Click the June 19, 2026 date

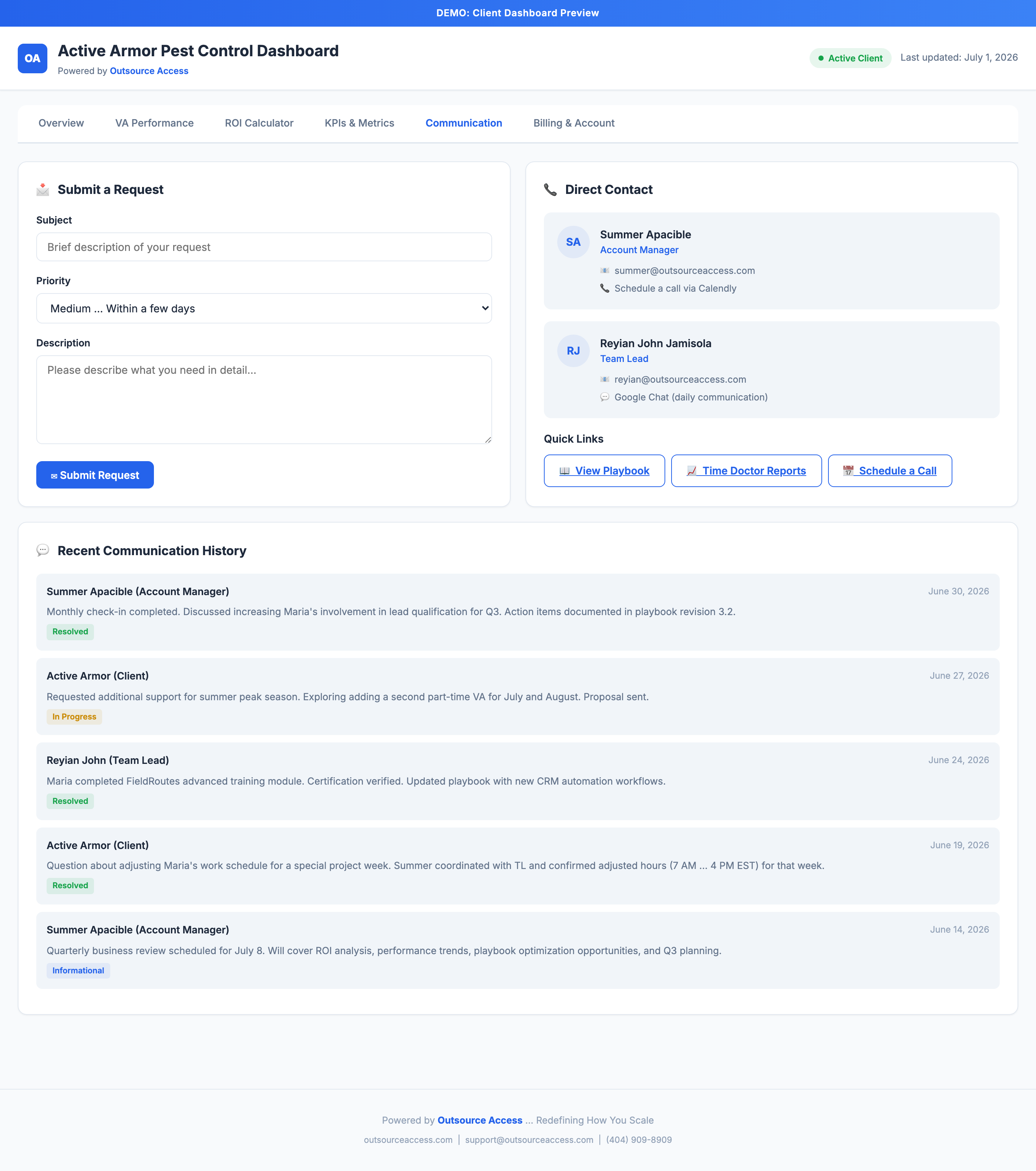(959, 845)
